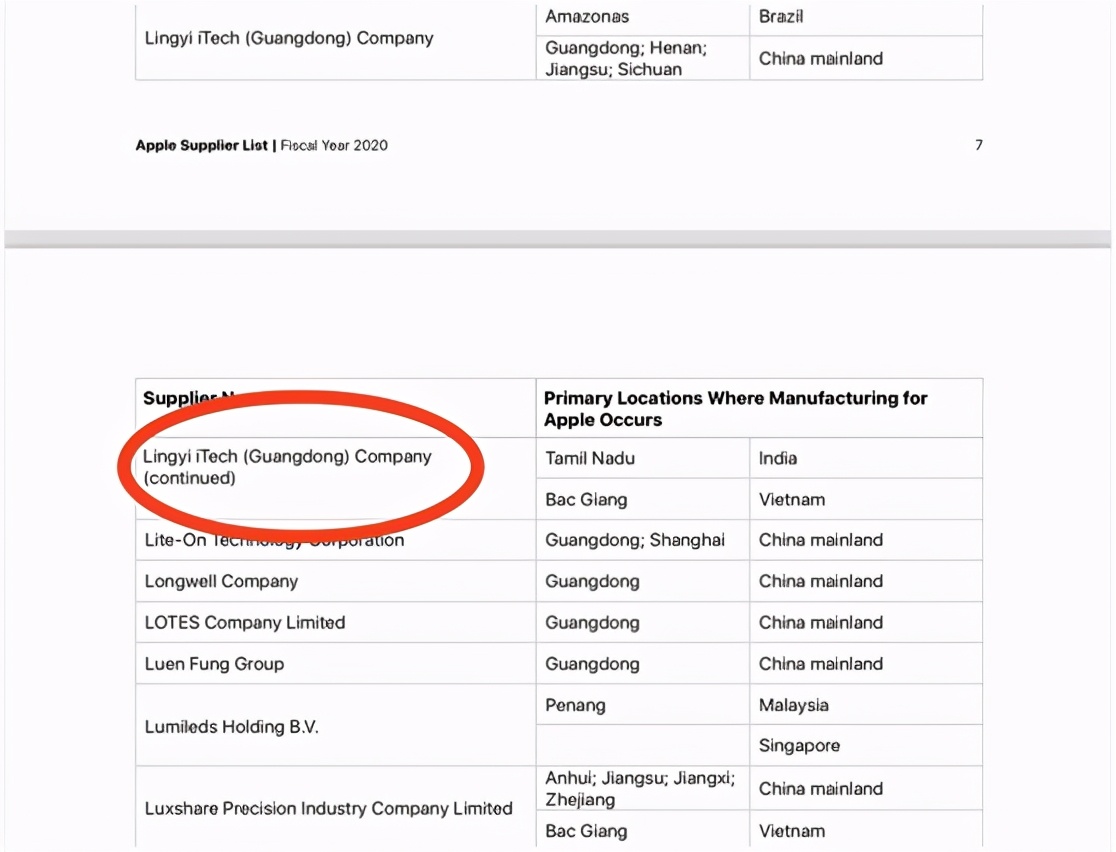
Task: Click the "Longwell Company" supplier name
Action: click(221, 582)
